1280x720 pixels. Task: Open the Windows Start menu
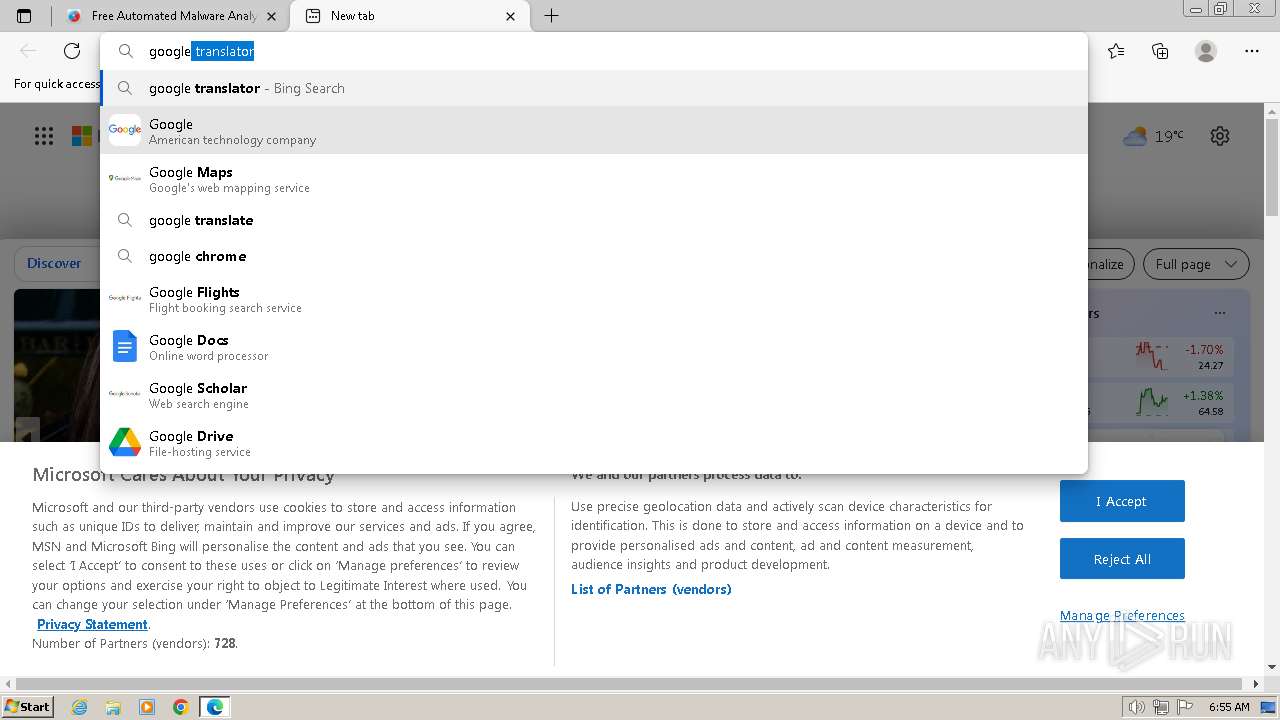pyautogui.click(x=27, y=706)
